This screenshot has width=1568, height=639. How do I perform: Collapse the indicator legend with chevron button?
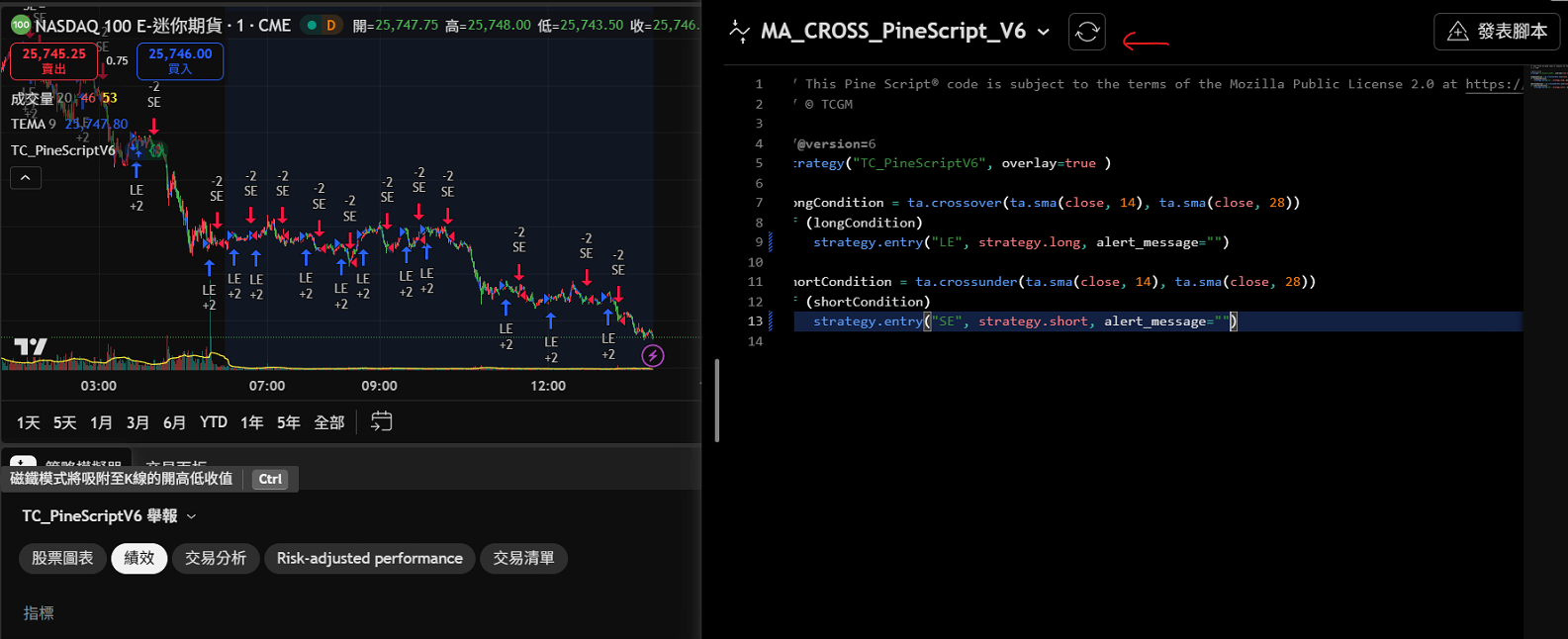[26, 178]
